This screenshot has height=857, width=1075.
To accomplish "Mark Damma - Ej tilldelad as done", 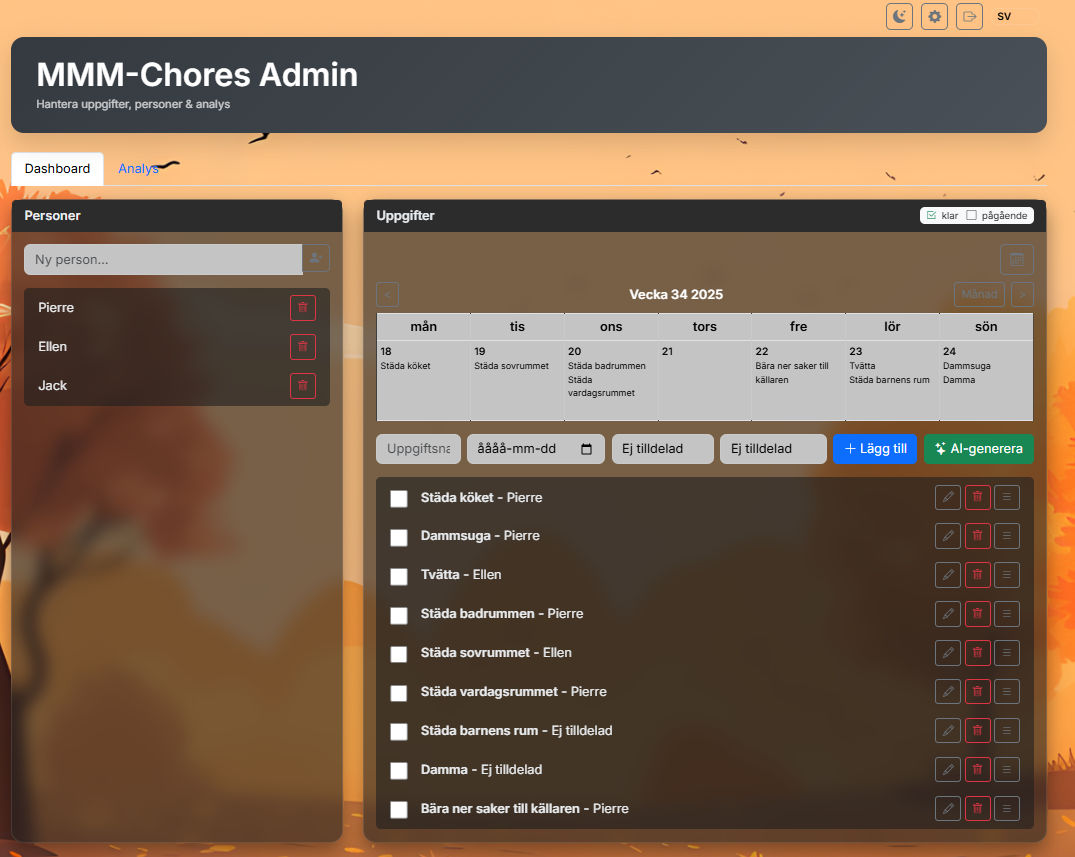I will 399,771.
